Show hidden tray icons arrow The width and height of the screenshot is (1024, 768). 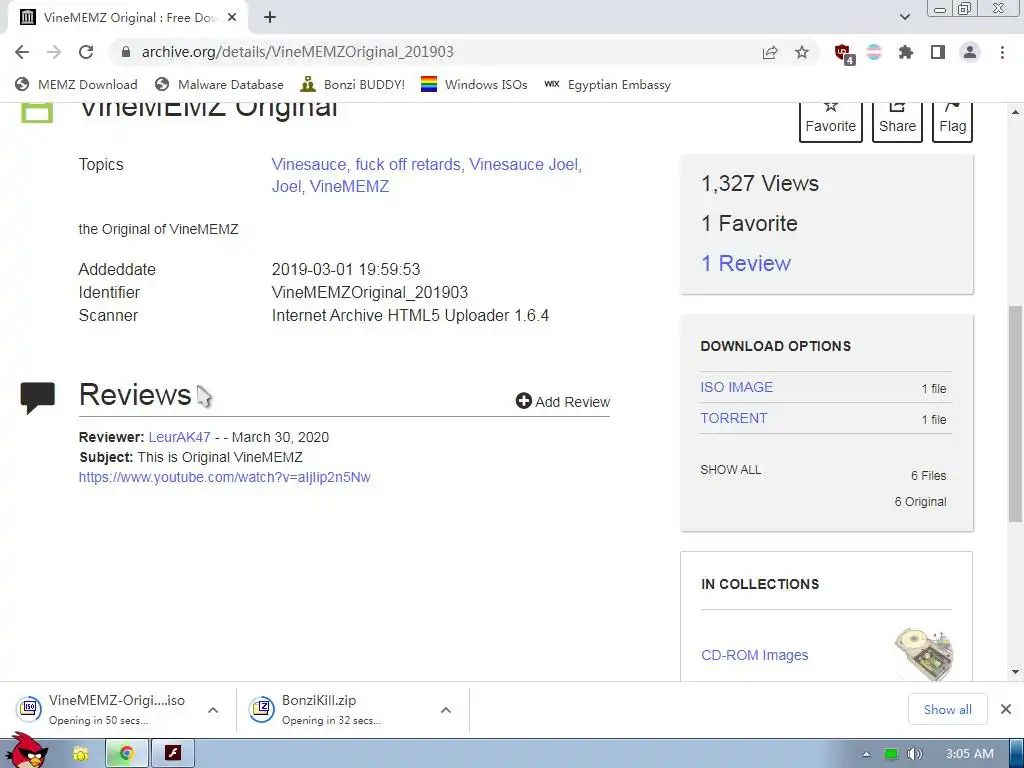point(866,754)
